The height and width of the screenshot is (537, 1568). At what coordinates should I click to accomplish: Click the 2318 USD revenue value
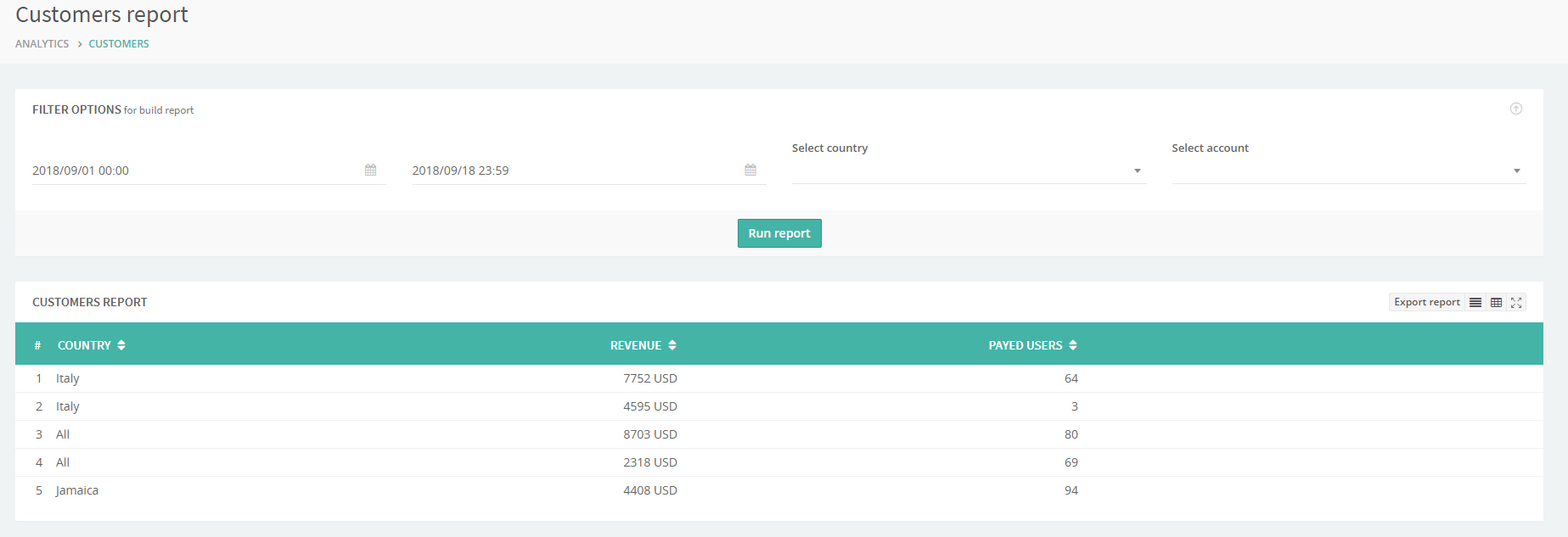pos(650,462)
